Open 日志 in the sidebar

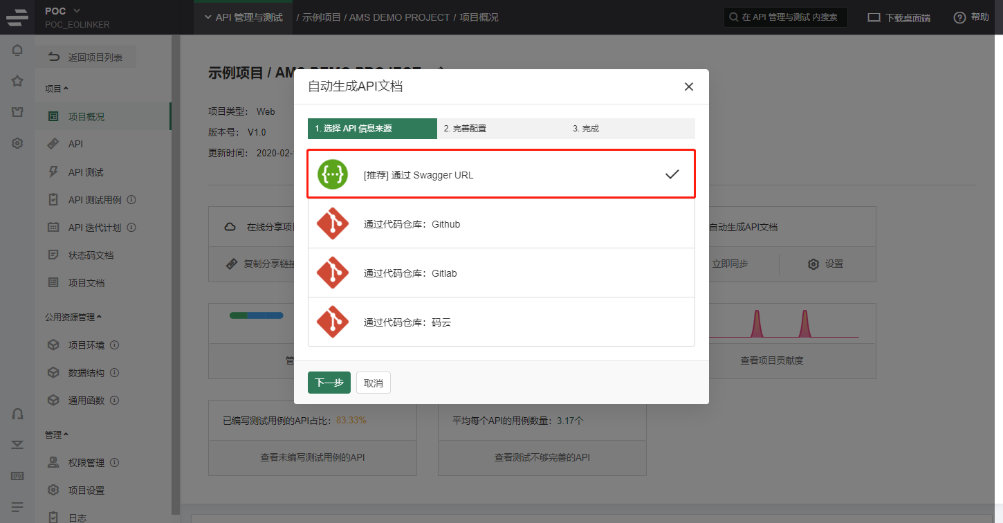(103, 517)
